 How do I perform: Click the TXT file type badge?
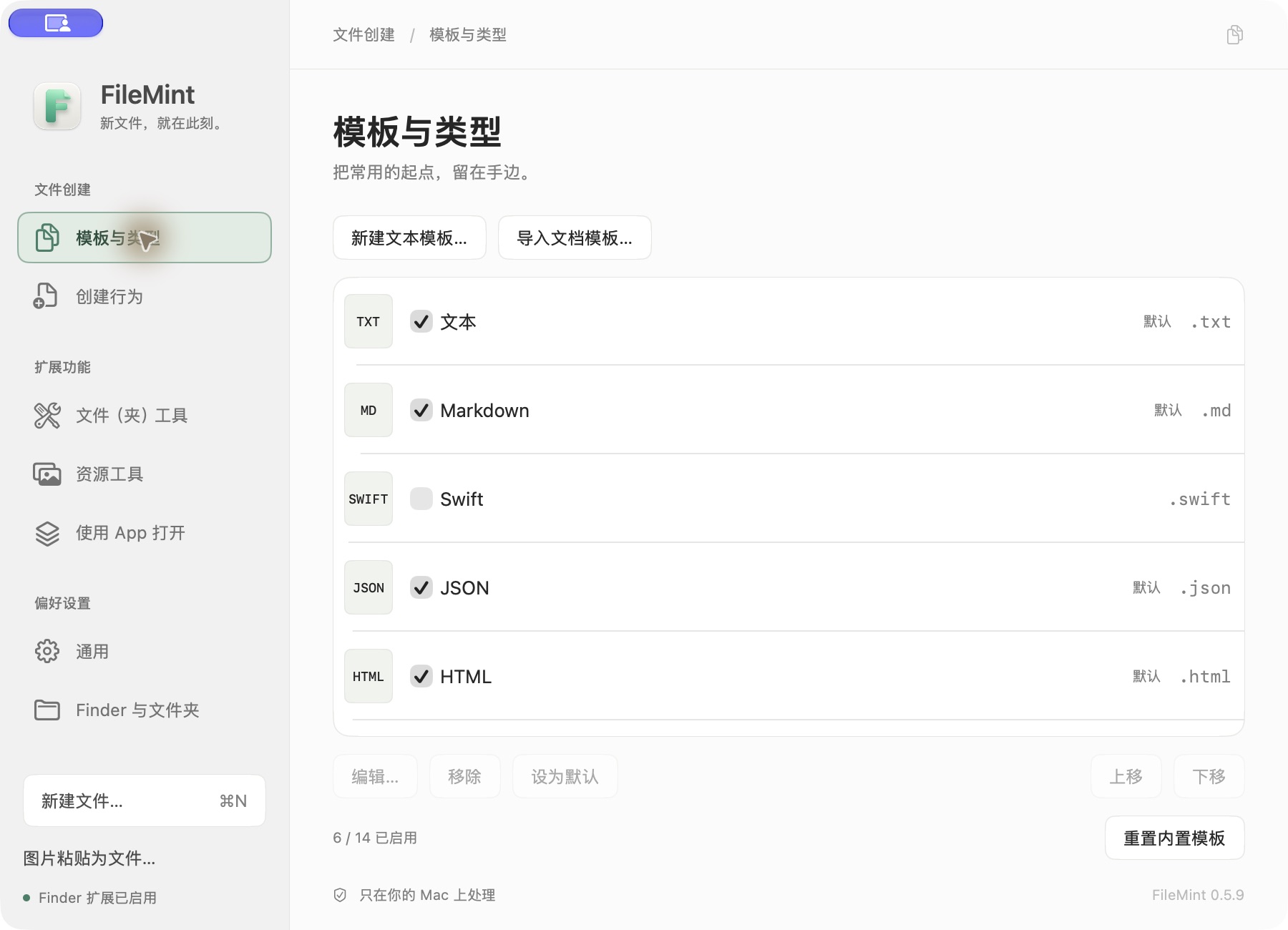[369, 321]
